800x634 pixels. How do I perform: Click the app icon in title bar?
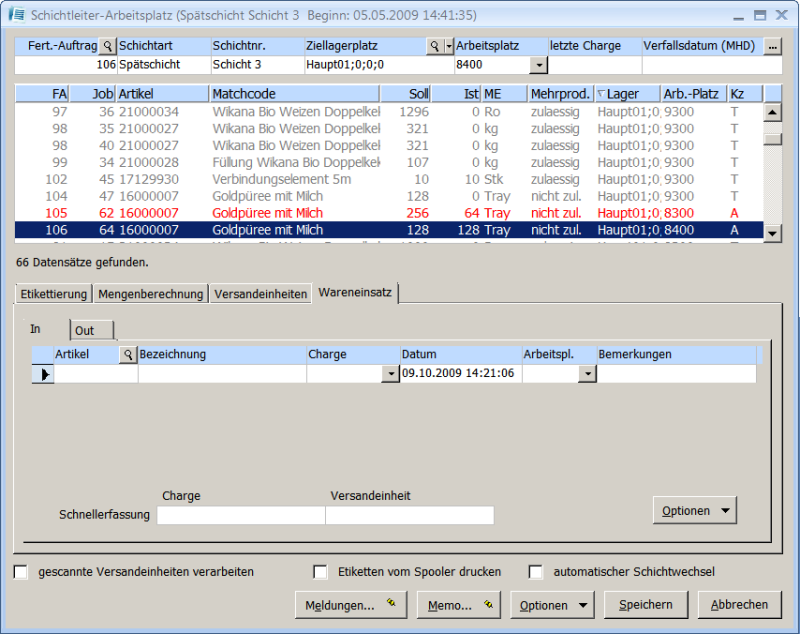pos(16,15)
